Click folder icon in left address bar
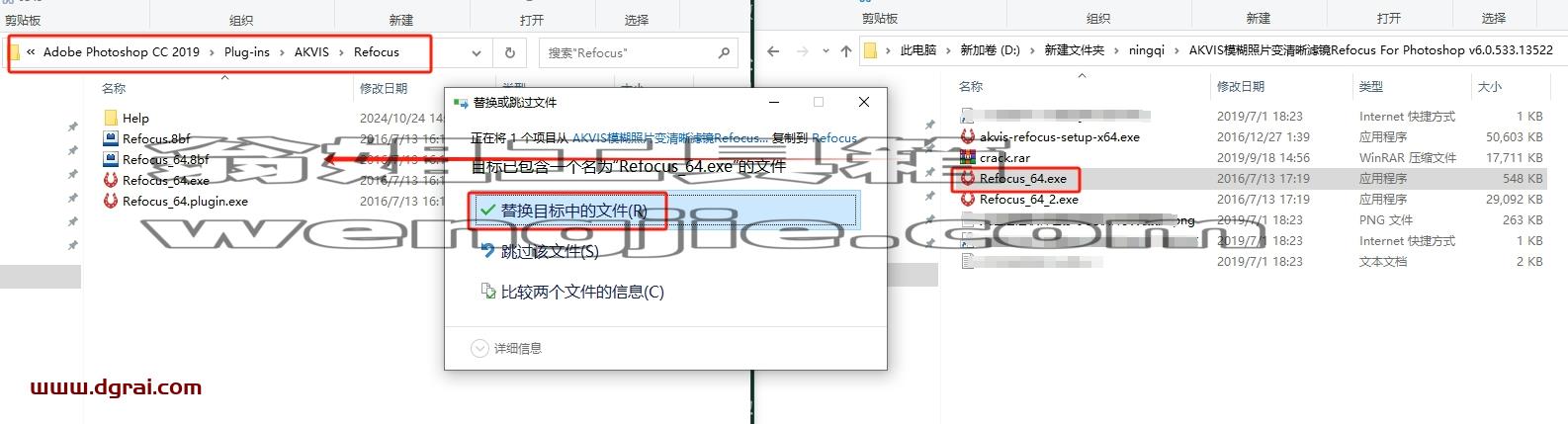Viewport: 1568px width, 424px height. pos(15,51)
